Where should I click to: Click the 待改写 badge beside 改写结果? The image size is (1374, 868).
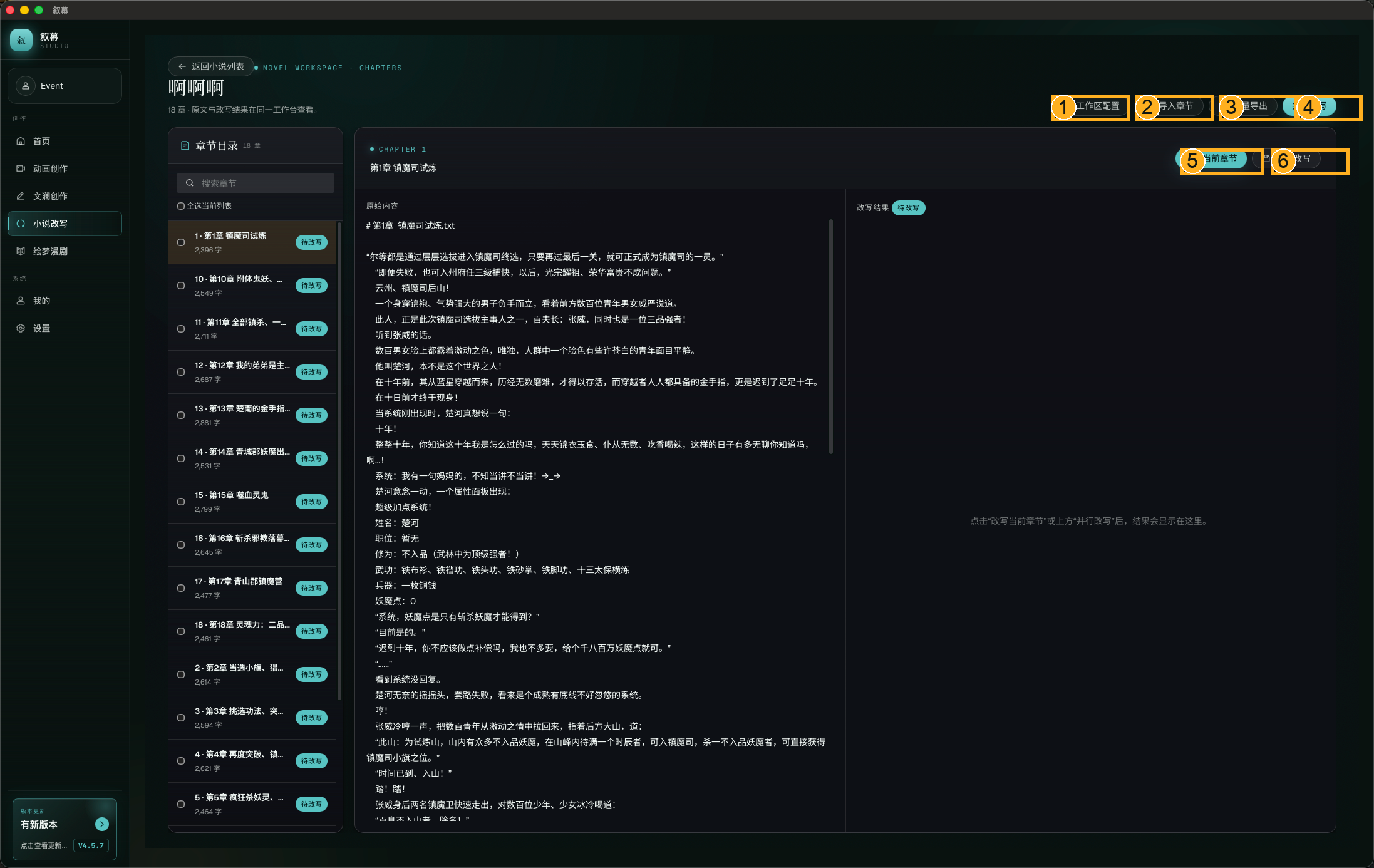pyautogui.click(x=908, y=208)
